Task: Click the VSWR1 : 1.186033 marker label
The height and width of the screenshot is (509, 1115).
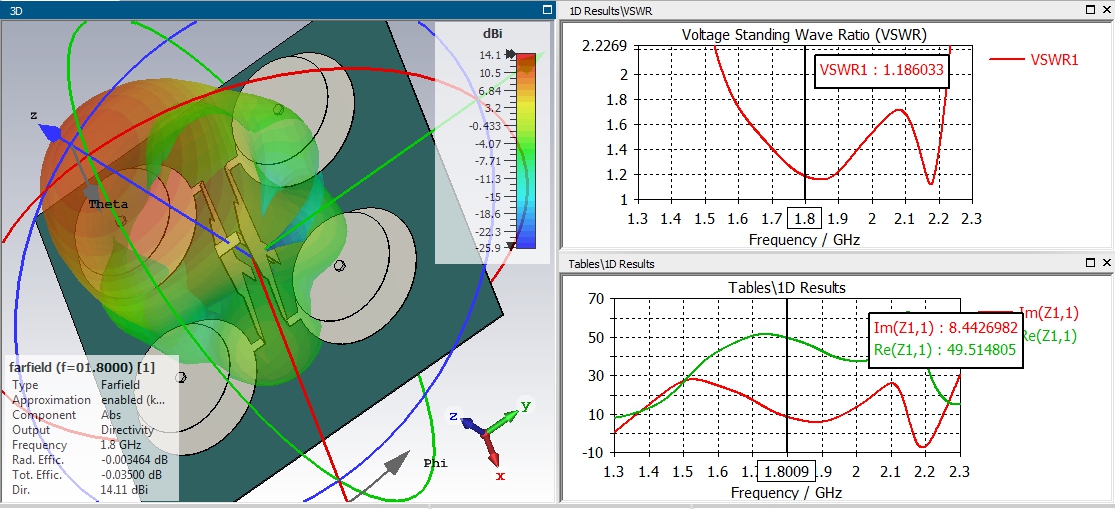Action: [882, 70]
